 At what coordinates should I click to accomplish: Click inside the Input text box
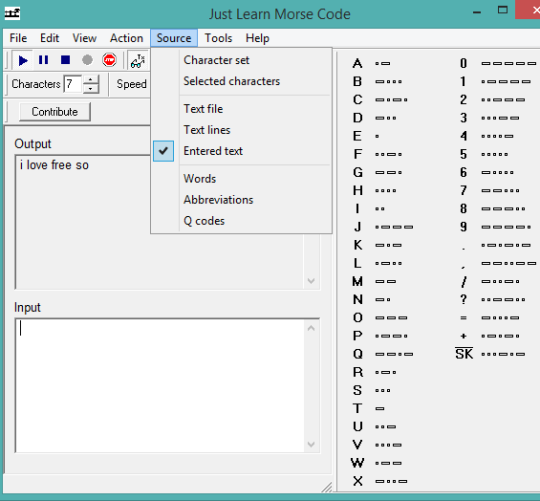coord(160,386)
